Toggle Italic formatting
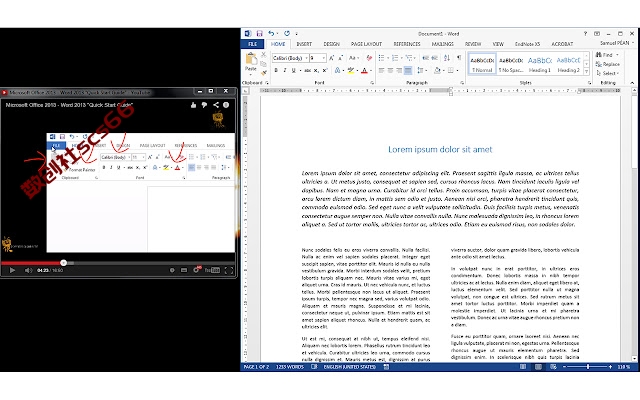Screen dimensions: 640x400 (x=284, y=70)
